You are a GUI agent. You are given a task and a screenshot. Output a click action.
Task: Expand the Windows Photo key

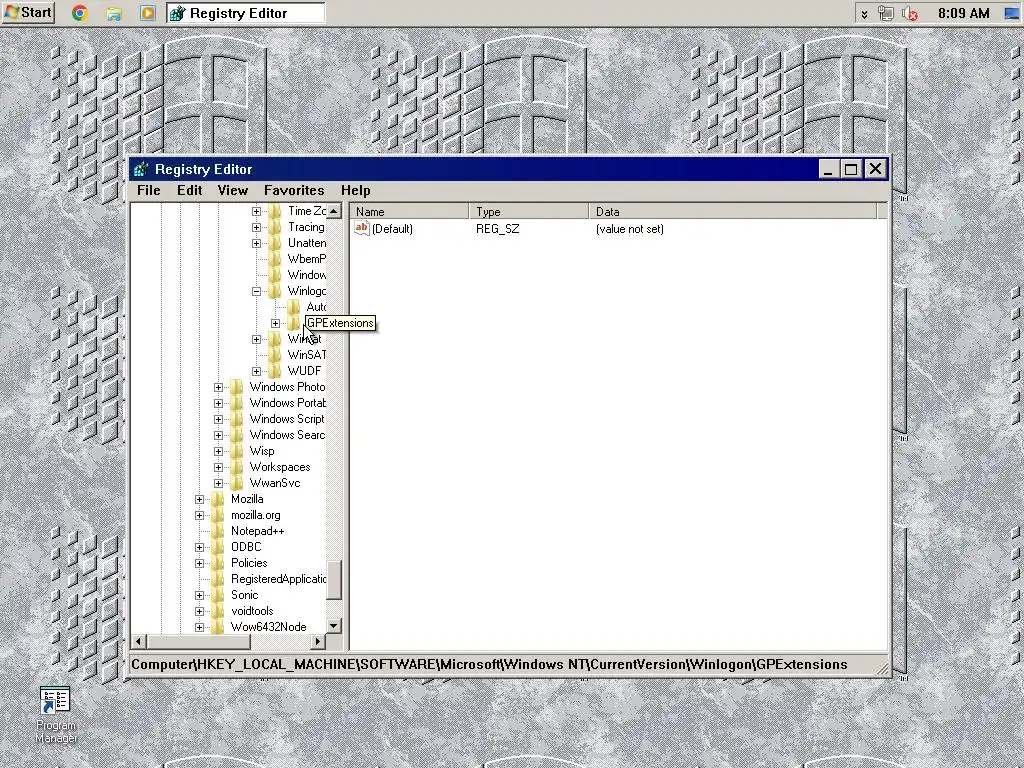pos(219,387)
